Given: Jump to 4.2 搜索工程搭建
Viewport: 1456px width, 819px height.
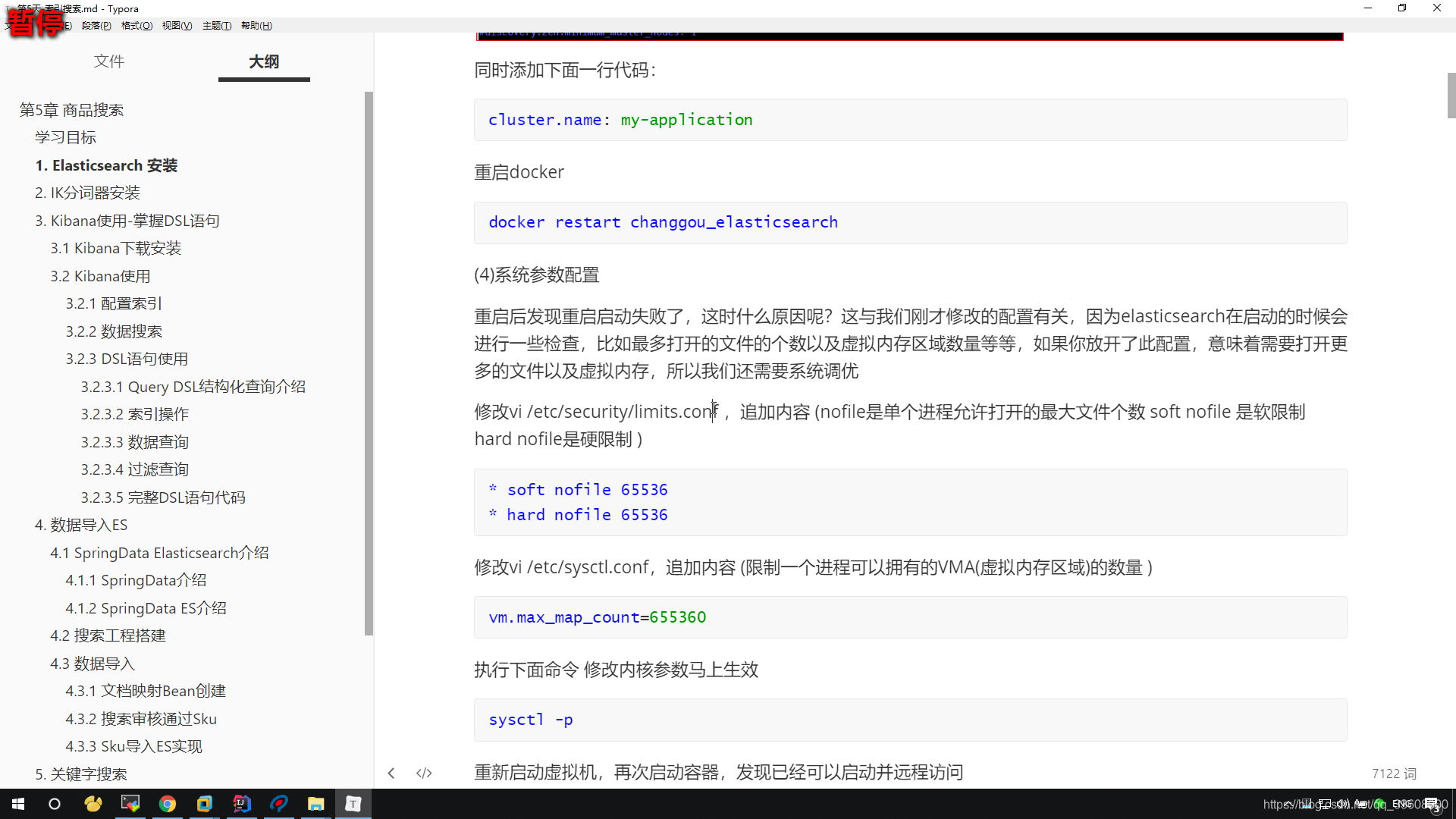Looking at the screenshot, I should (108, 635).
